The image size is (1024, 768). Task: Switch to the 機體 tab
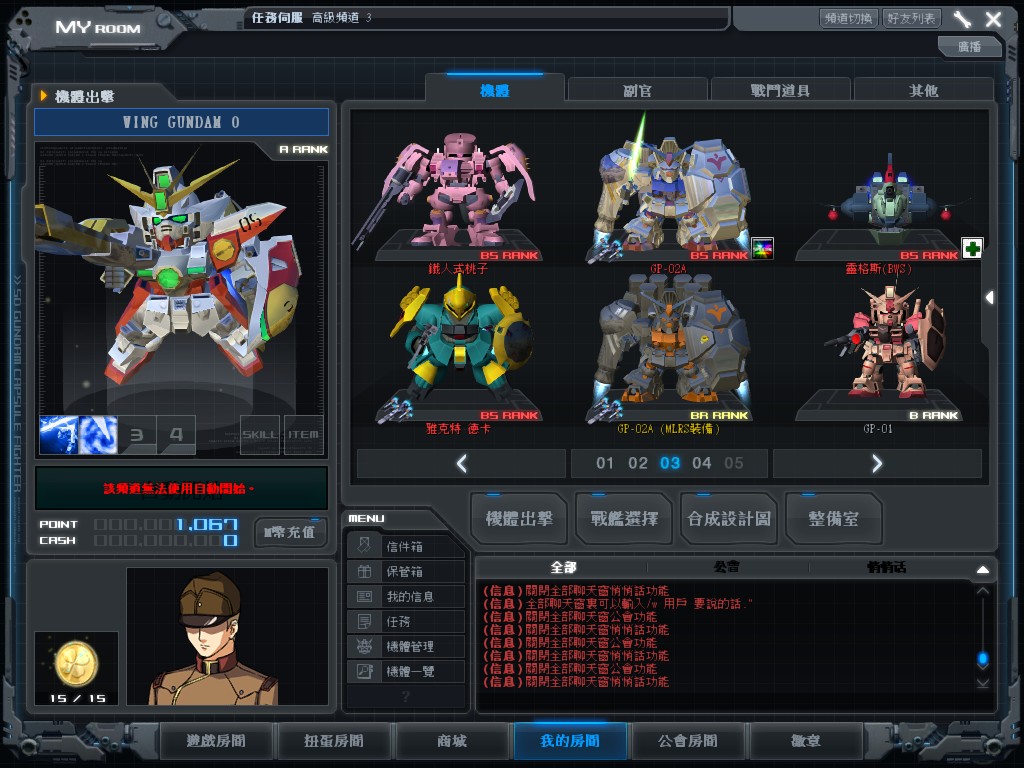point(494,89)
